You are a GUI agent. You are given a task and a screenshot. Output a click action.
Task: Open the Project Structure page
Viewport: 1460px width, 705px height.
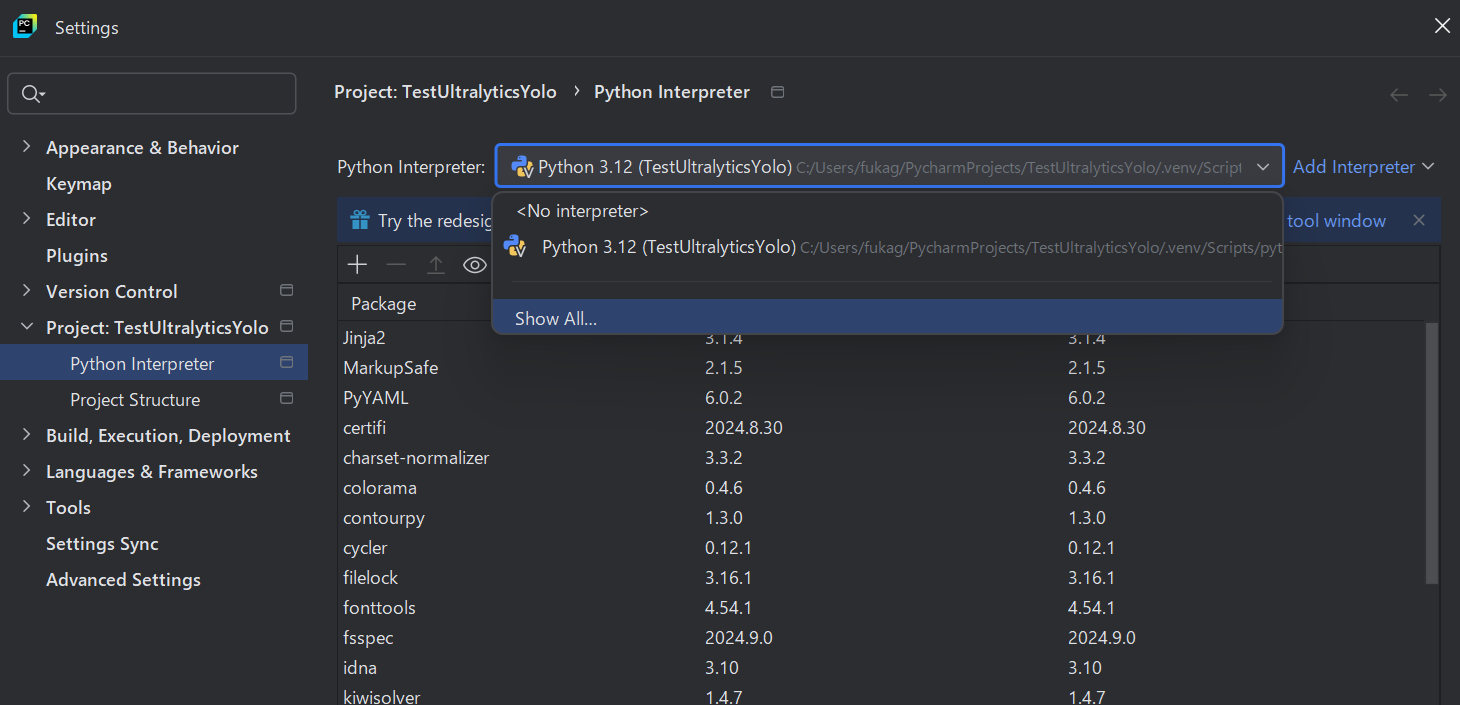click(x=135, y=399)
